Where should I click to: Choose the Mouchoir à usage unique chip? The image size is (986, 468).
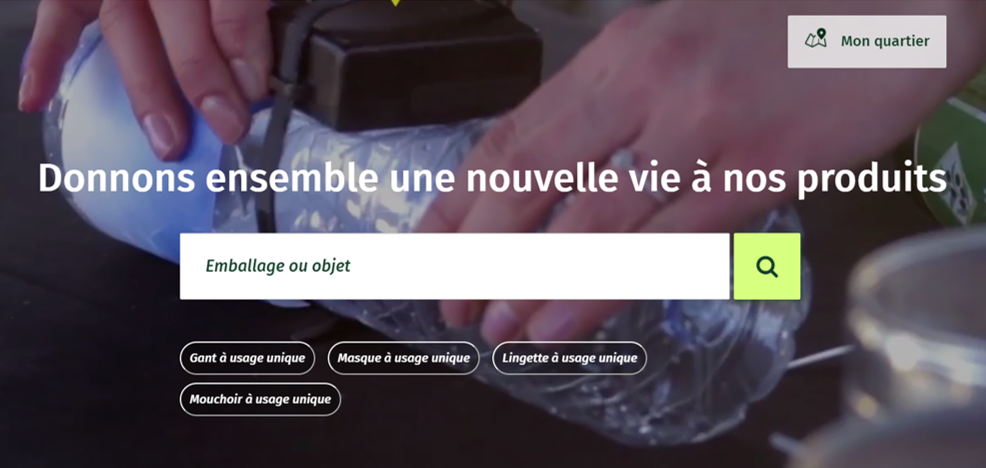(x=260, y=399)
